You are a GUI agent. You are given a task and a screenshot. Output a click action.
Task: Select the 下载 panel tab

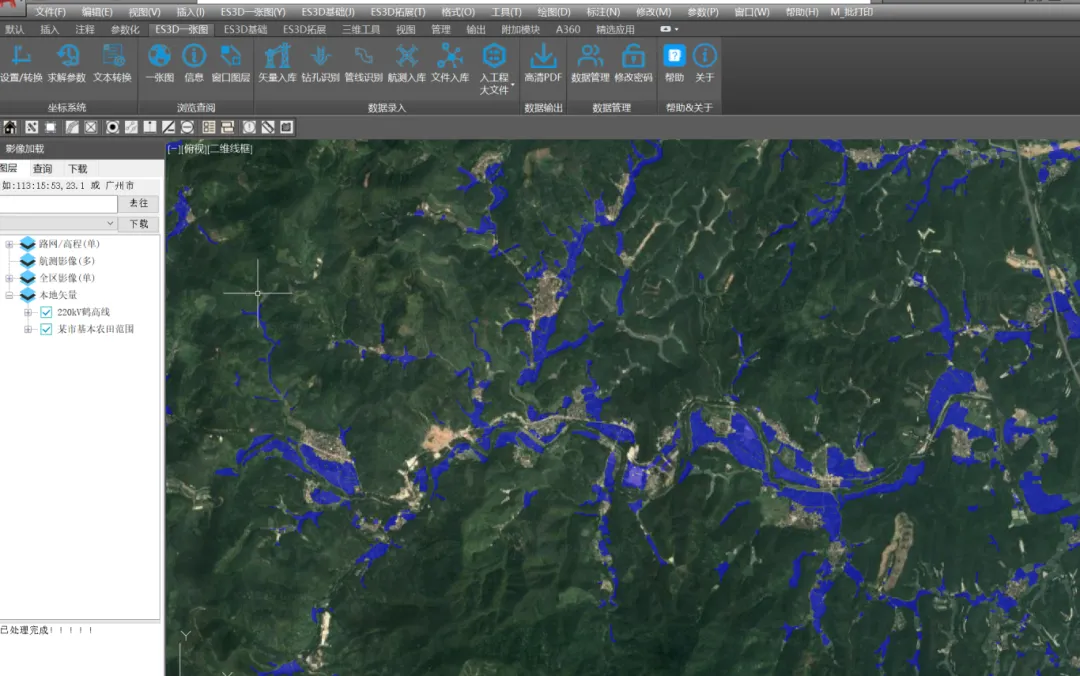tap(78, 169)
